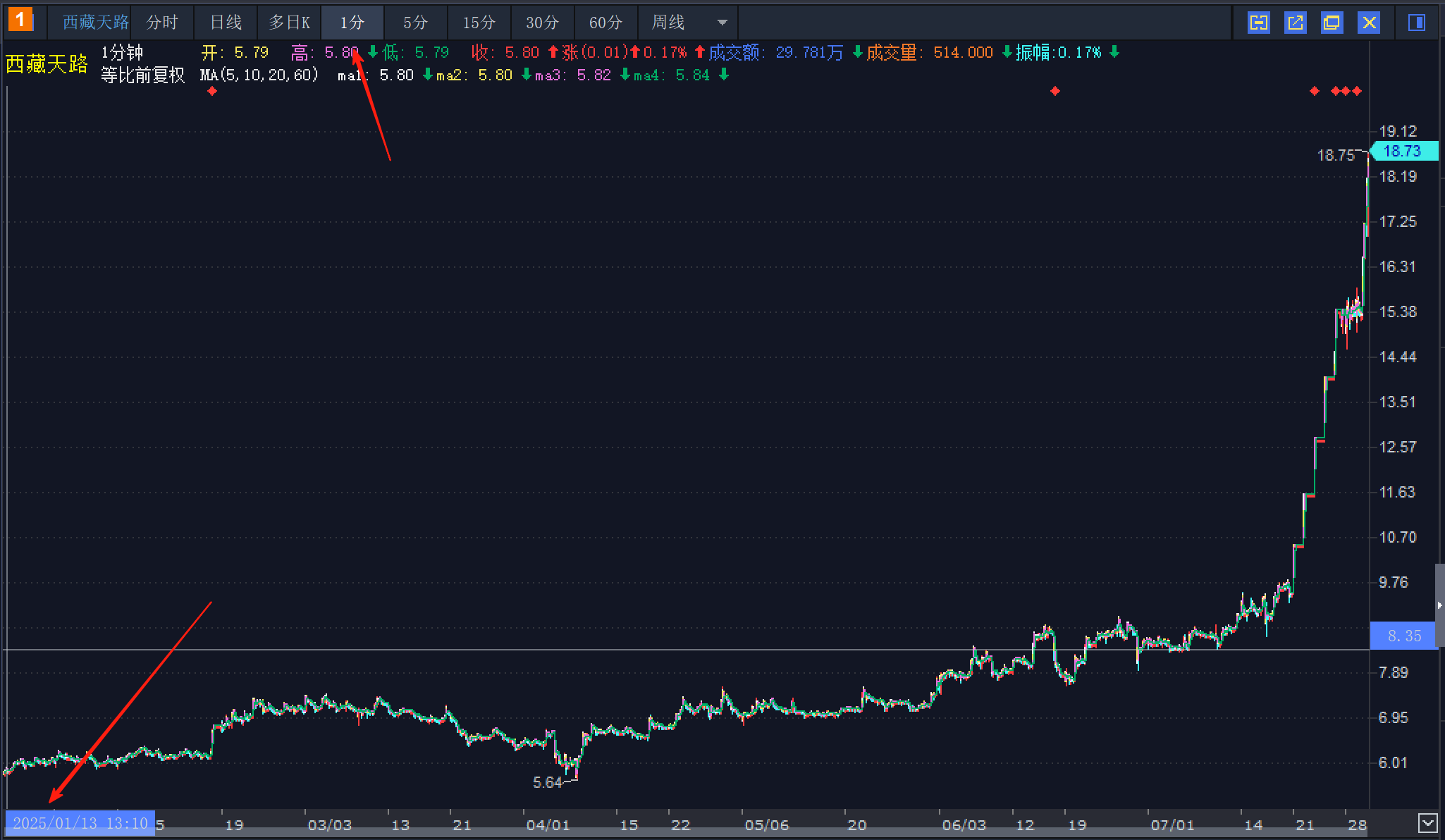Click the orange number 1 panel badge
The width and height of the screenshot is (1445, 840).
click(x=20, y=20)
